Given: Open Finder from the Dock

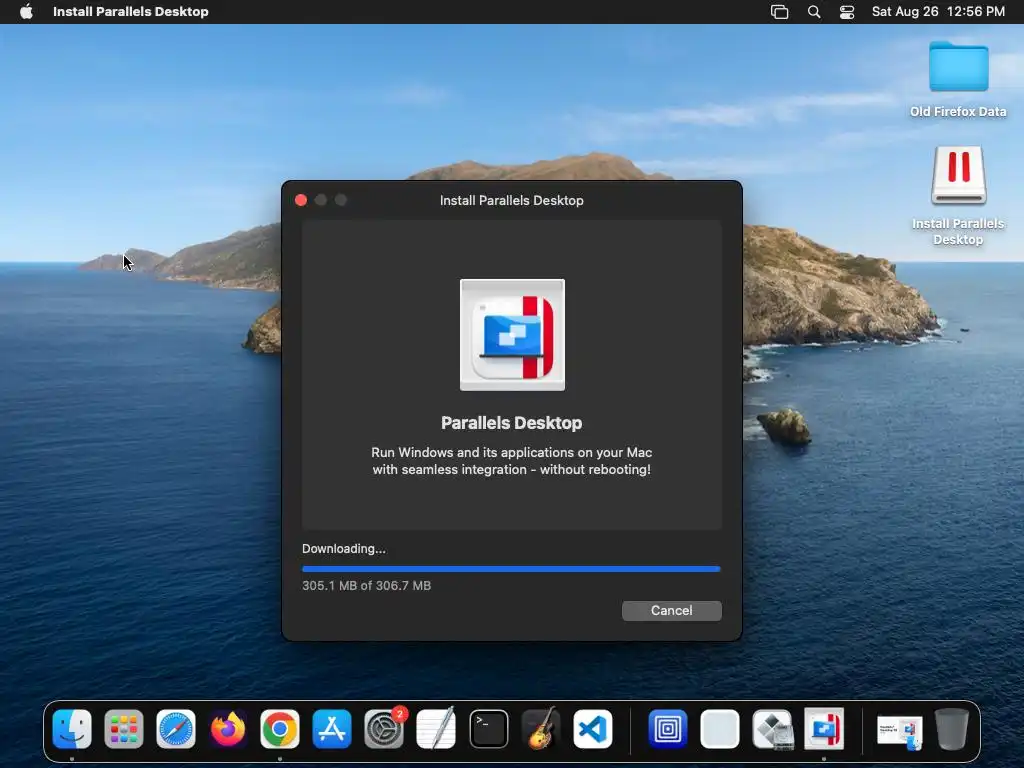Looking at the screenshot, I should coord(72,729).
